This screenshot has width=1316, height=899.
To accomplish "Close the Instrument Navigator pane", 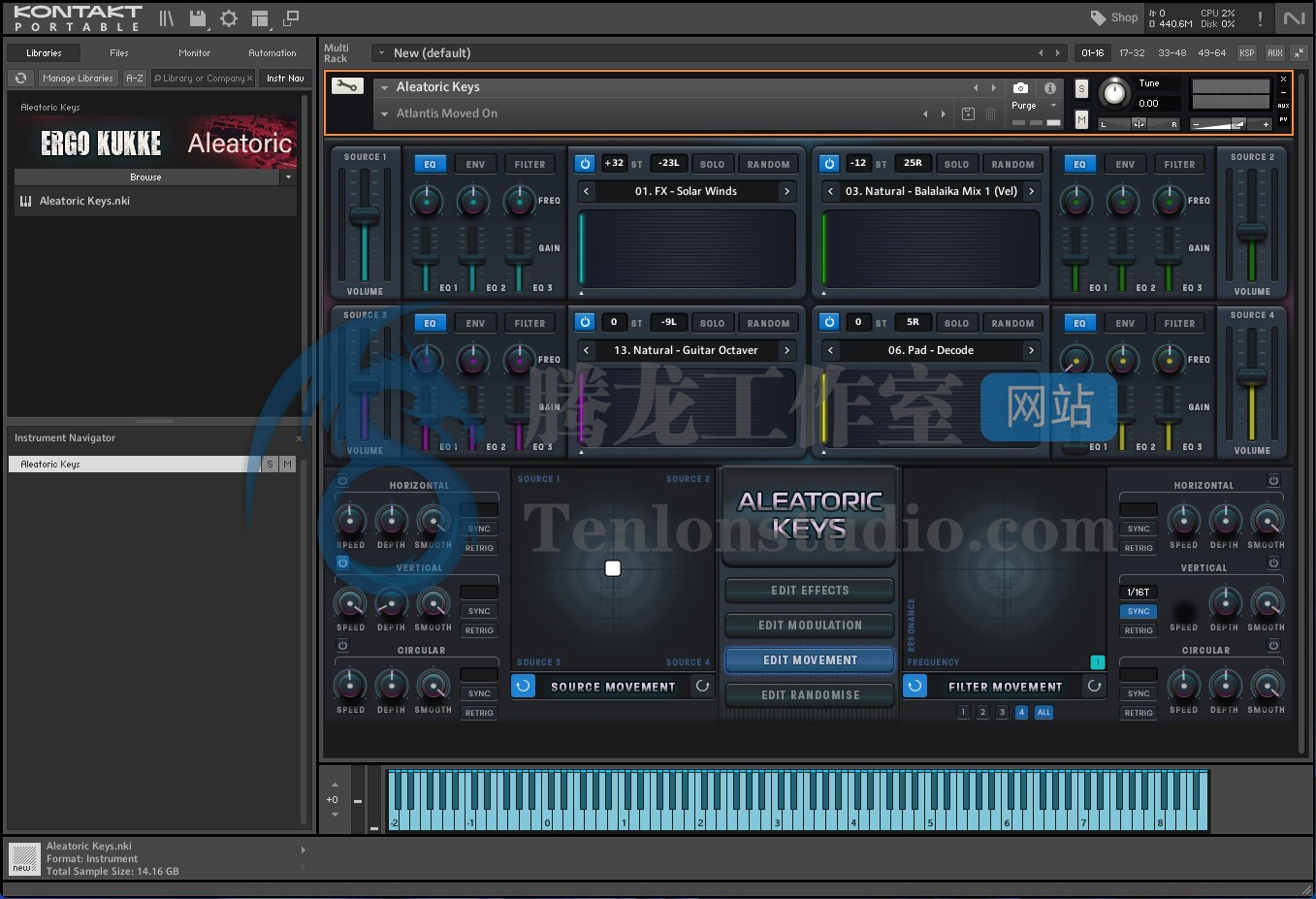I will (x=299, y=438).
